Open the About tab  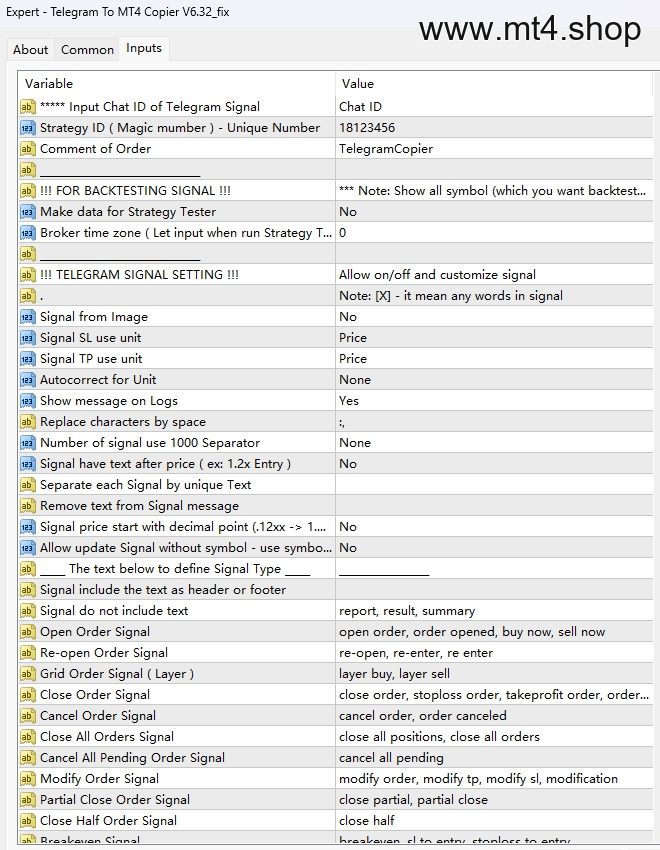(x=30, y=49)
